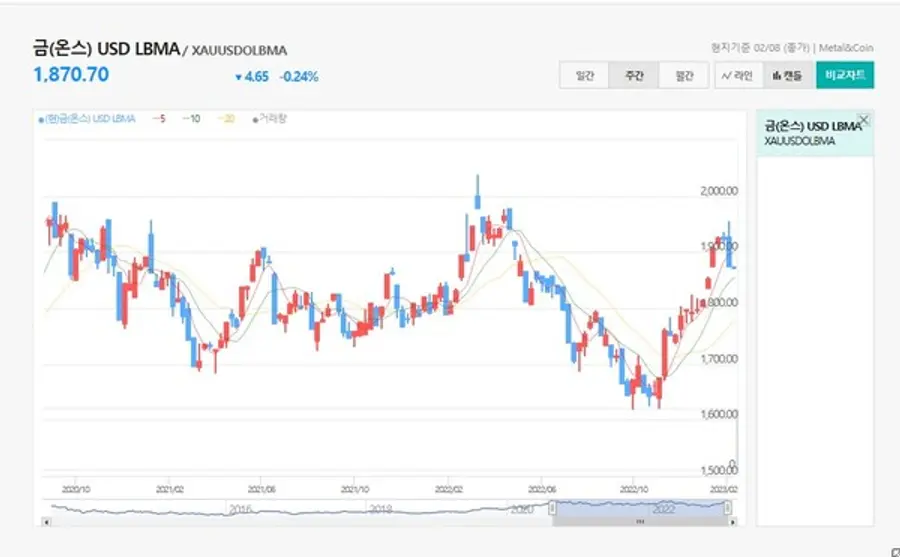Click the navigator scroll right arrow
The width and height of the screenshot is (900, 557).
(x=731, y=521)
